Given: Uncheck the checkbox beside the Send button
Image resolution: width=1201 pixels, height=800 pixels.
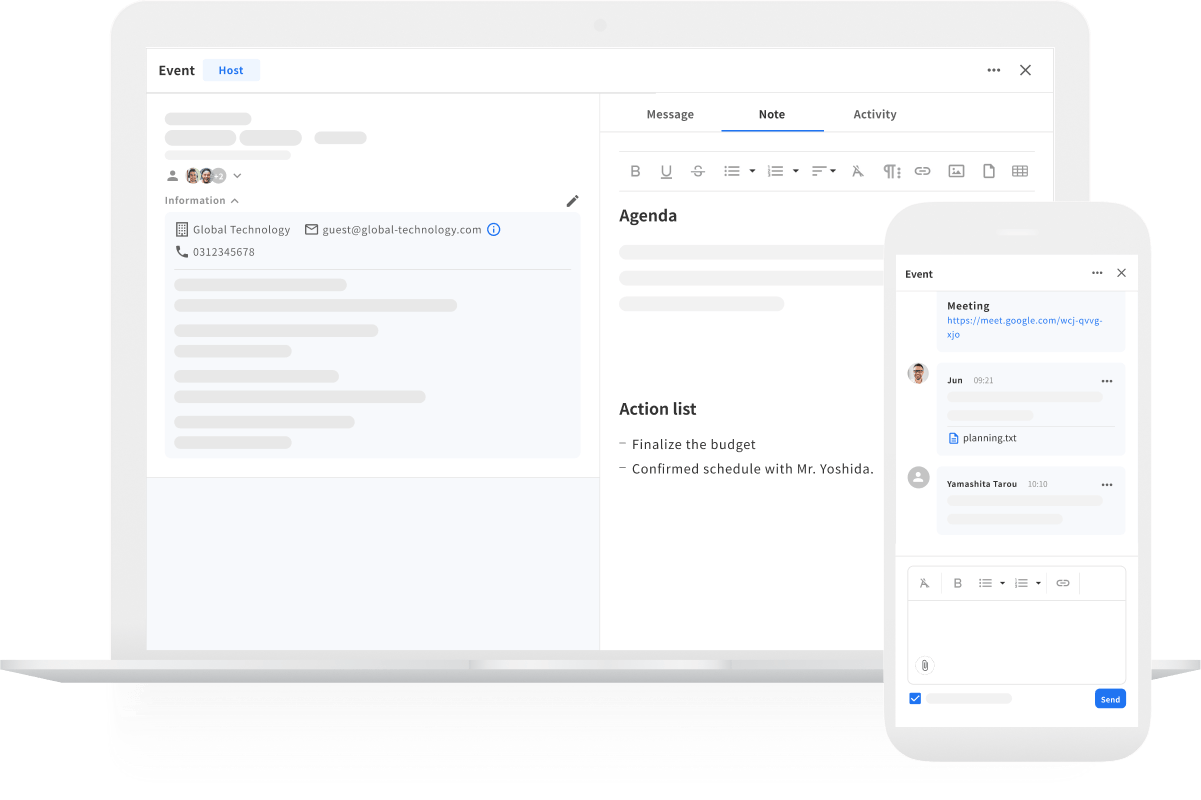Looking at the screenshot, I should click(915, 699).
